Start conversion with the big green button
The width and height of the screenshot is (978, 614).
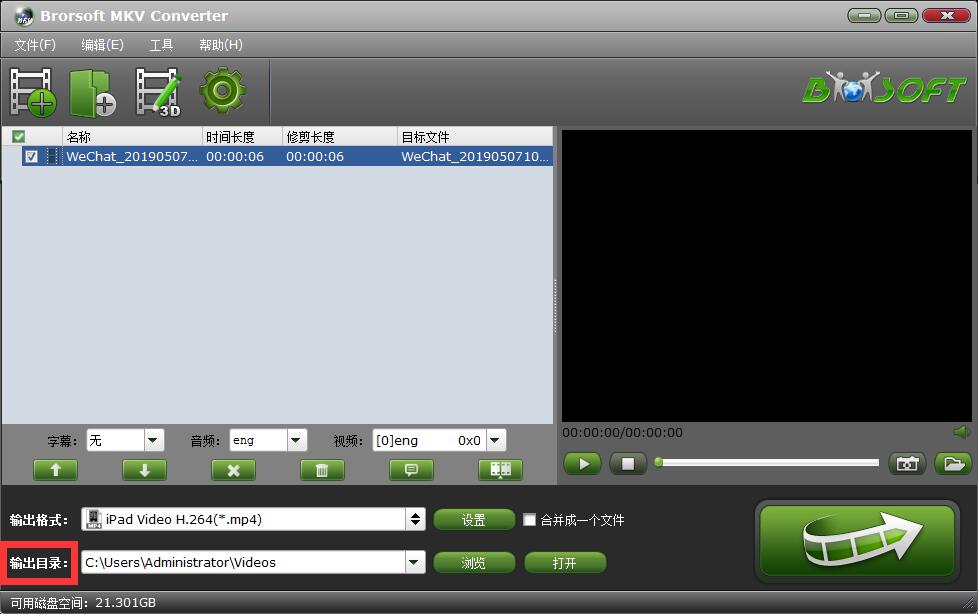(x=857, y=541)
